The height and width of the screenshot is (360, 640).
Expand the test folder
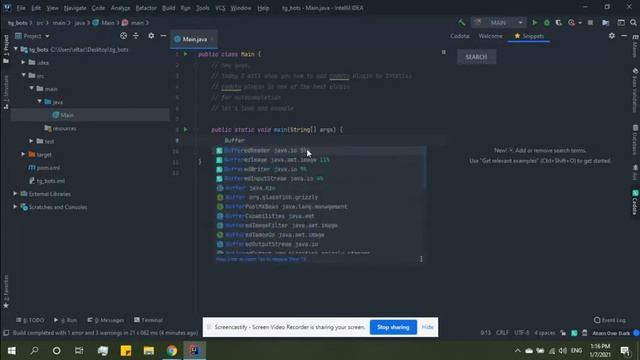click(31, 141)
